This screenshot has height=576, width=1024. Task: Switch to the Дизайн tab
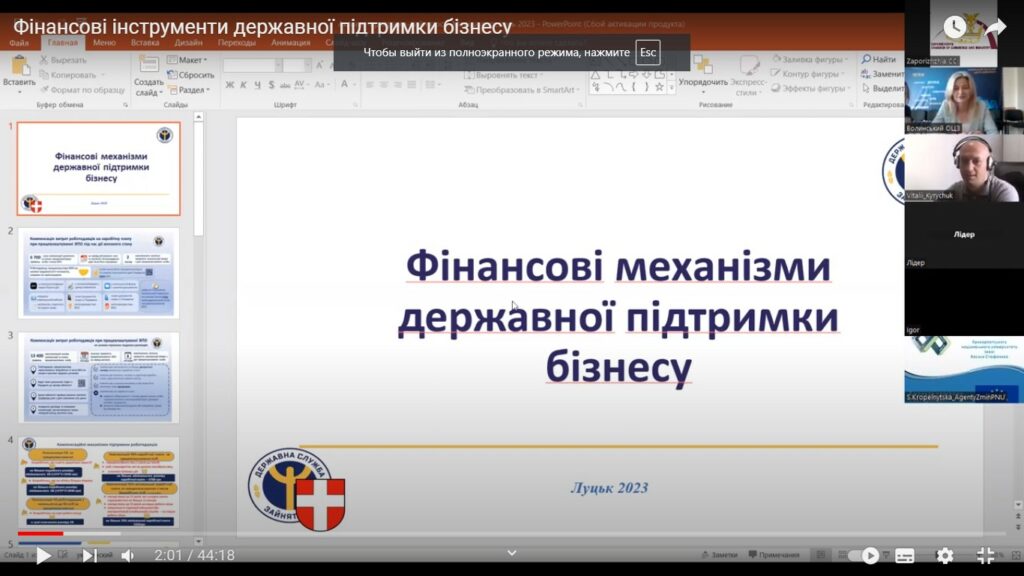tap(188, 42)
